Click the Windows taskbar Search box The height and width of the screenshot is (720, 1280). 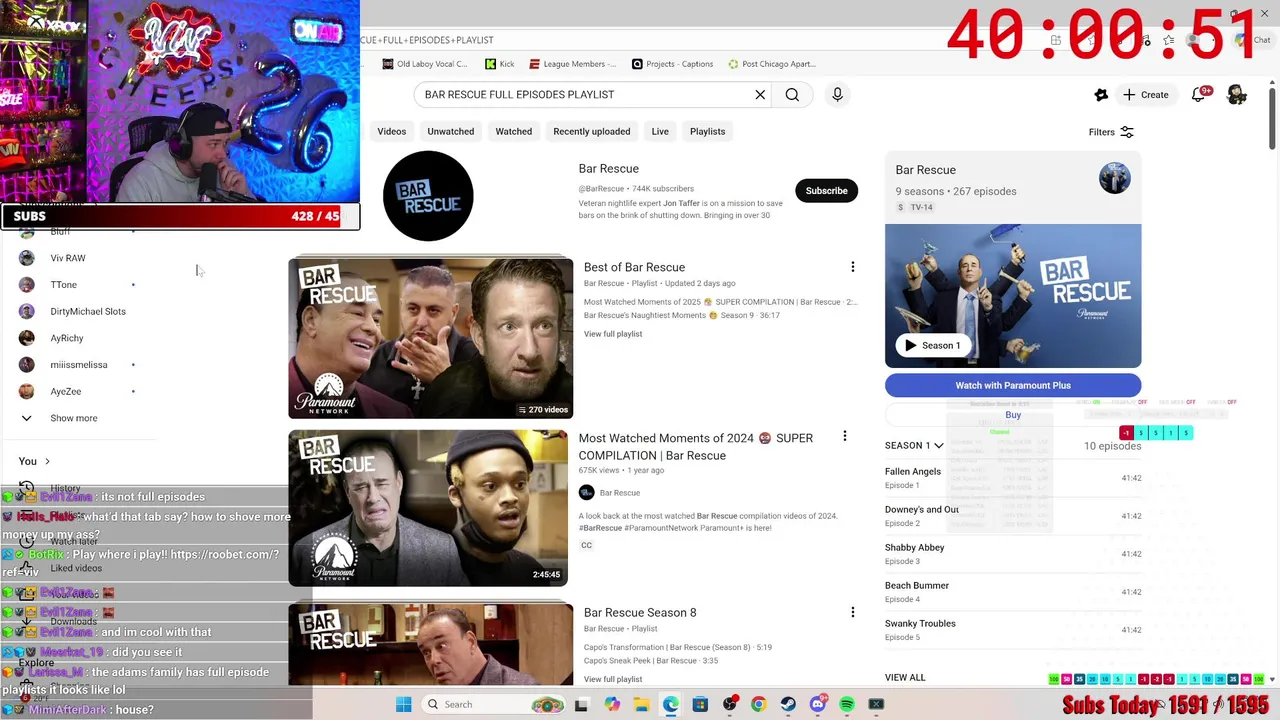point(493,704)
